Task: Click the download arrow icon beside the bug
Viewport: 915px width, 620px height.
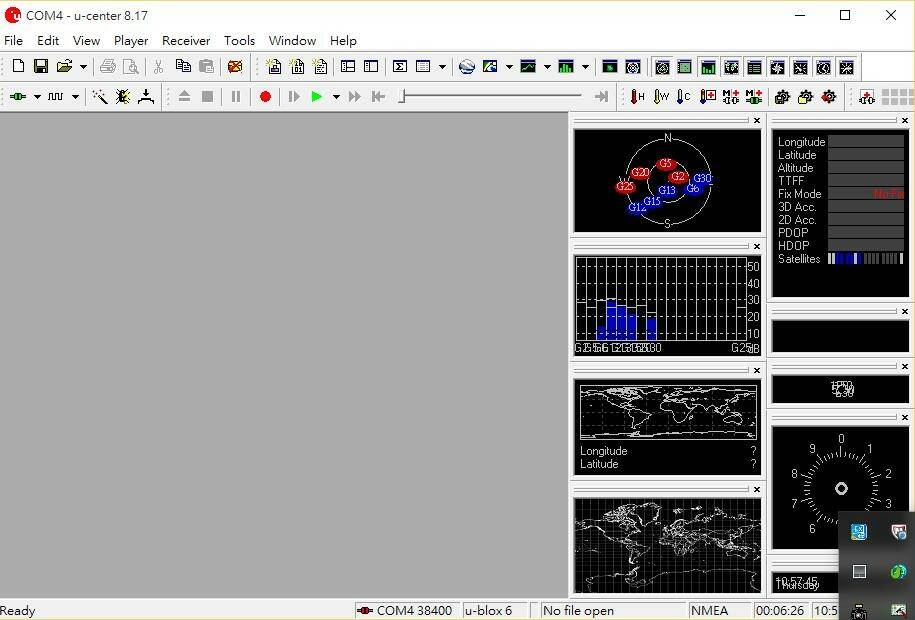Action: [x=146, y=96]
